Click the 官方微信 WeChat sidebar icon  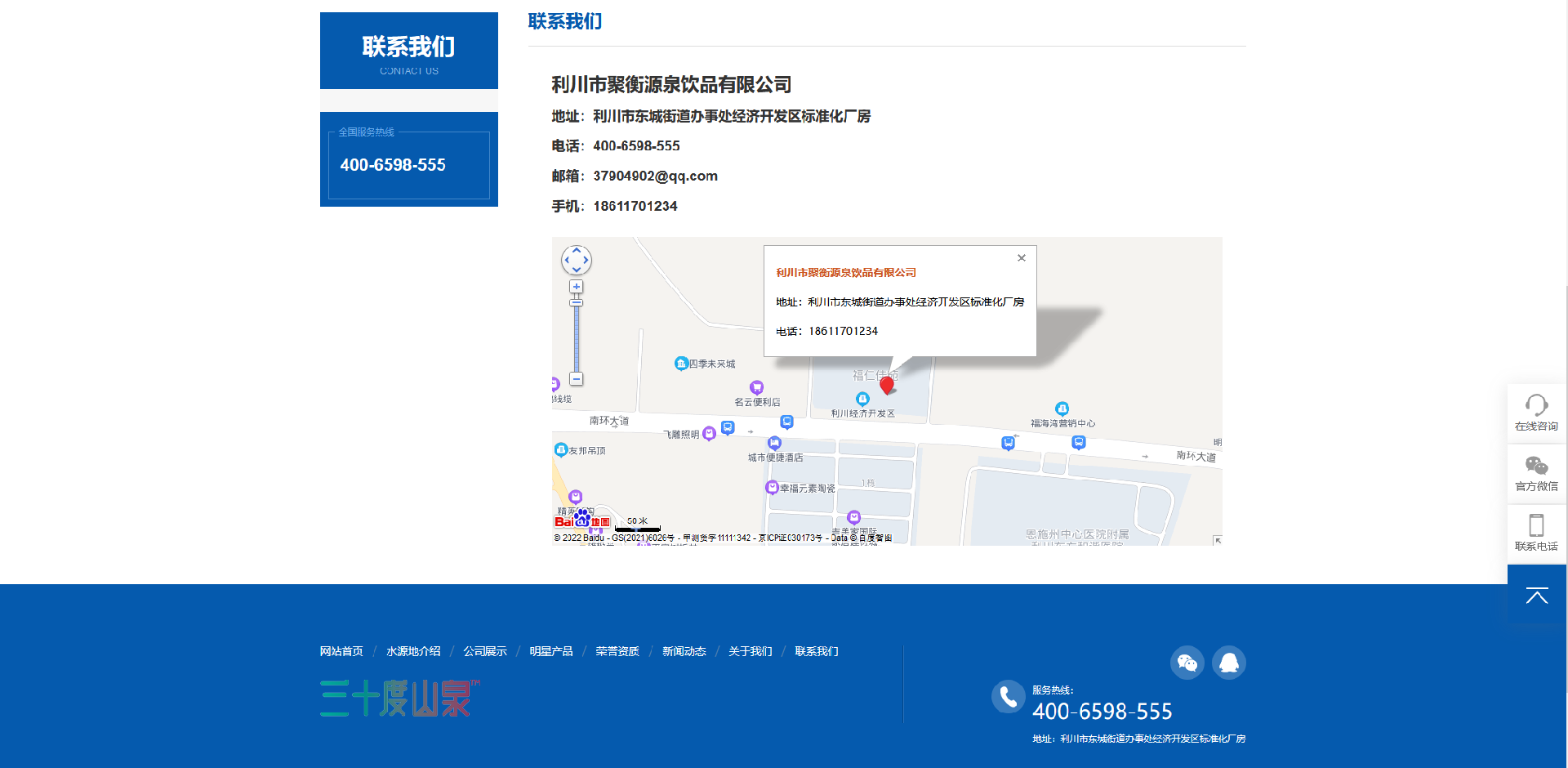(x=1536, y=473)
